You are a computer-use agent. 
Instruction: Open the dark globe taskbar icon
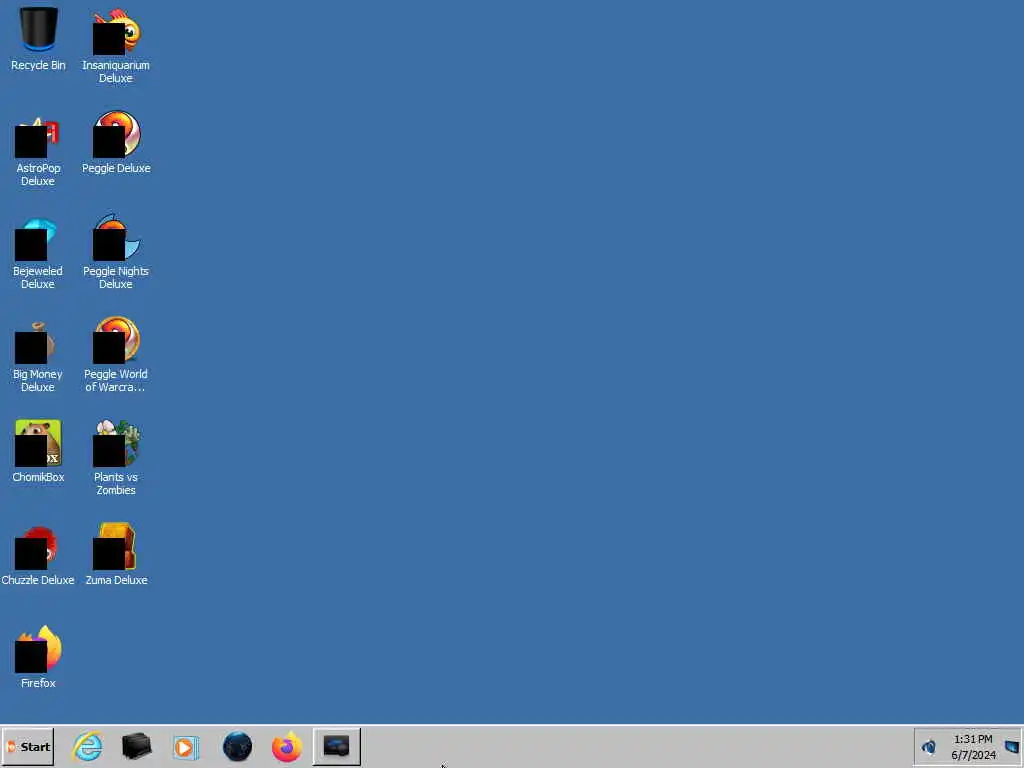pyautogui.click(x=237, y=746)
